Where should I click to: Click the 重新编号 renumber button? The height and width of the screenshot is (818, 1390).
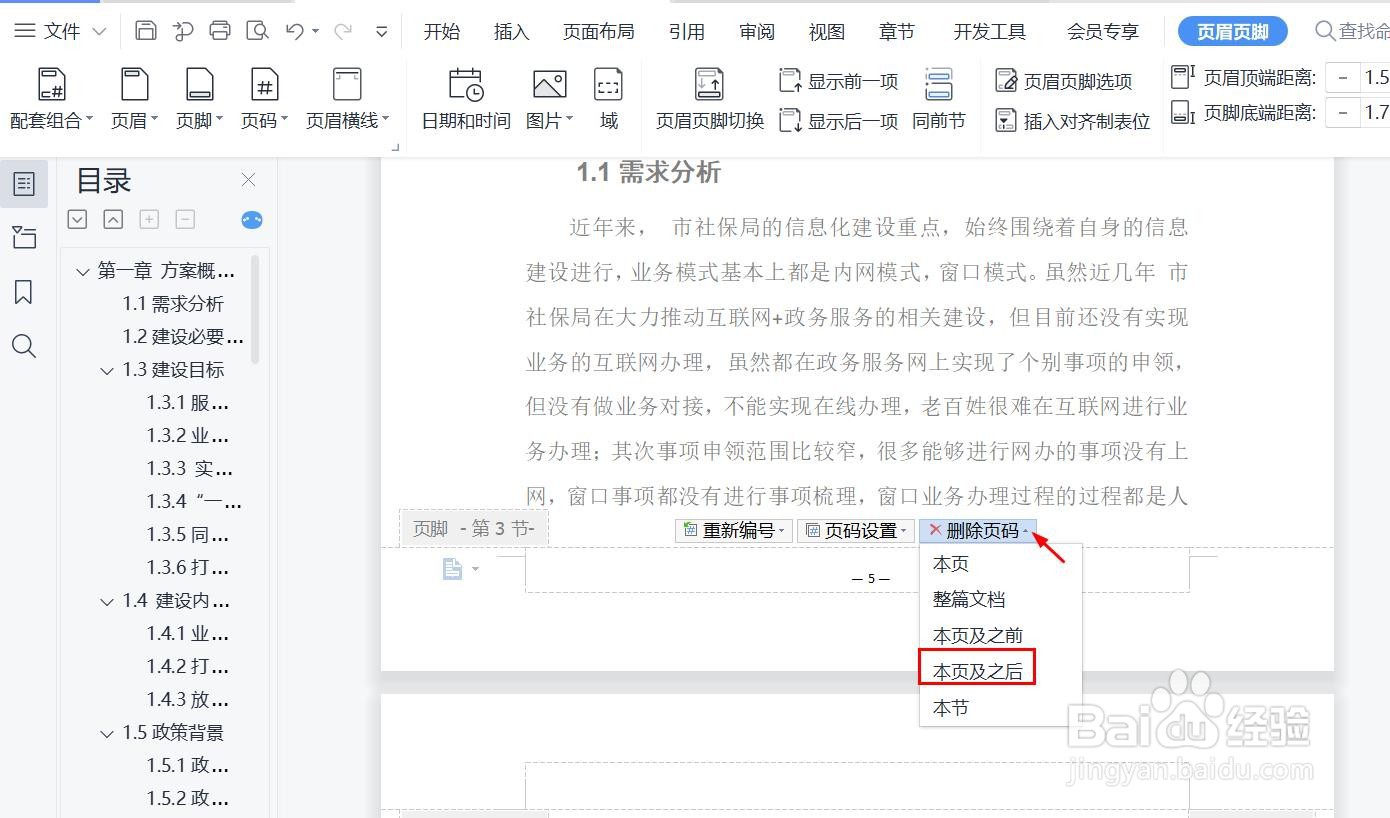click(733, 530)
